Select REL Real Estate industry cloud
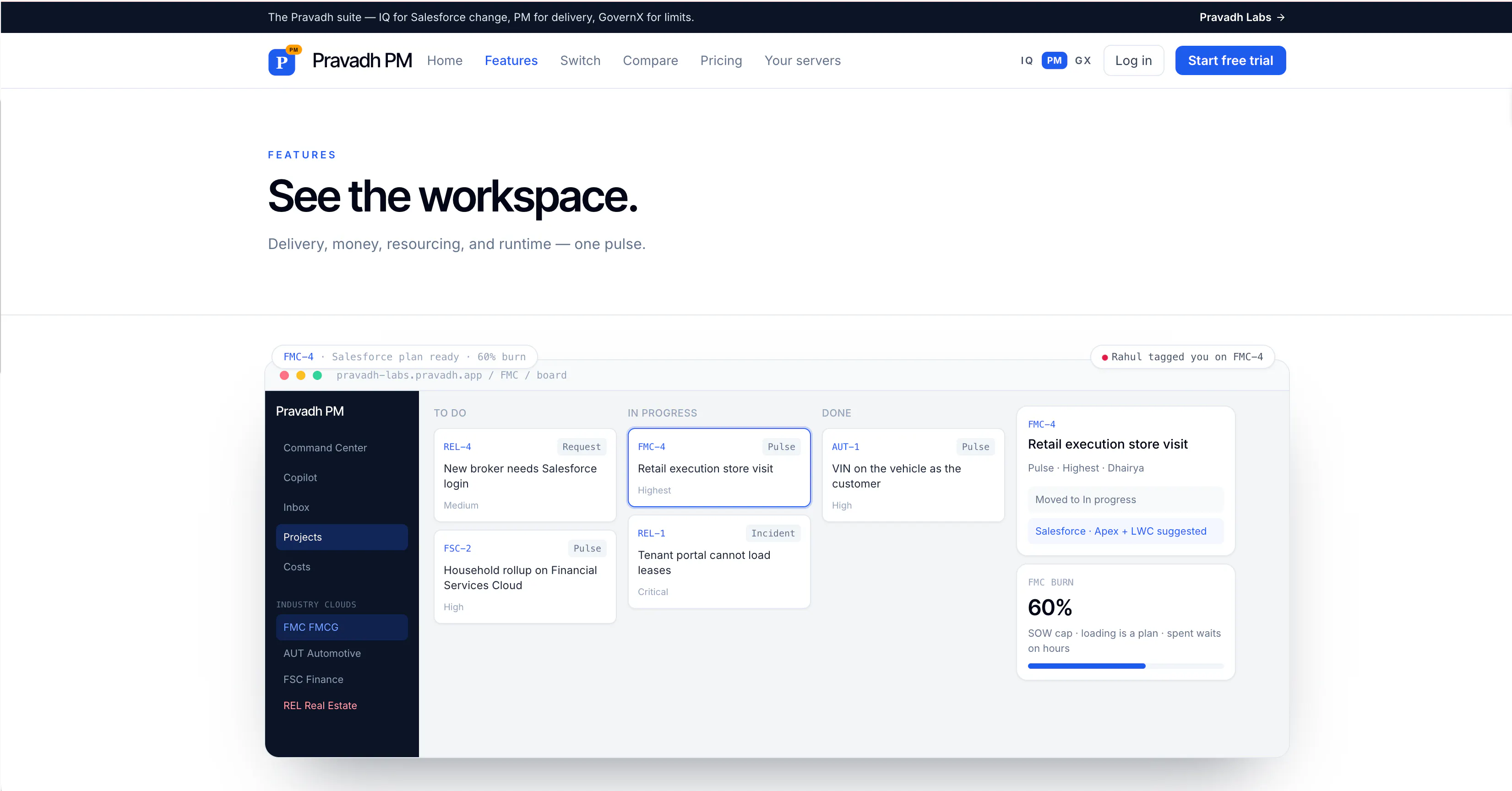Viewport: 1512px width, 791px height. (342, 705)
